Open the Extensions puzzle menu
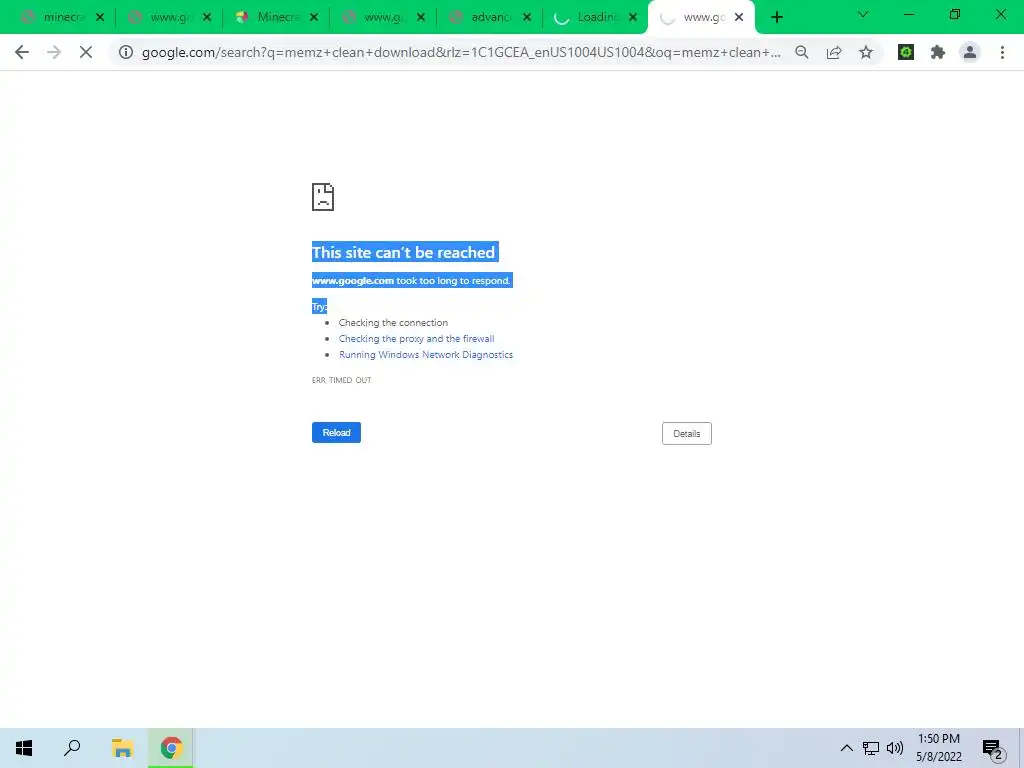Viewport: 1024px width, 768px height. click(x=938, y=52)
